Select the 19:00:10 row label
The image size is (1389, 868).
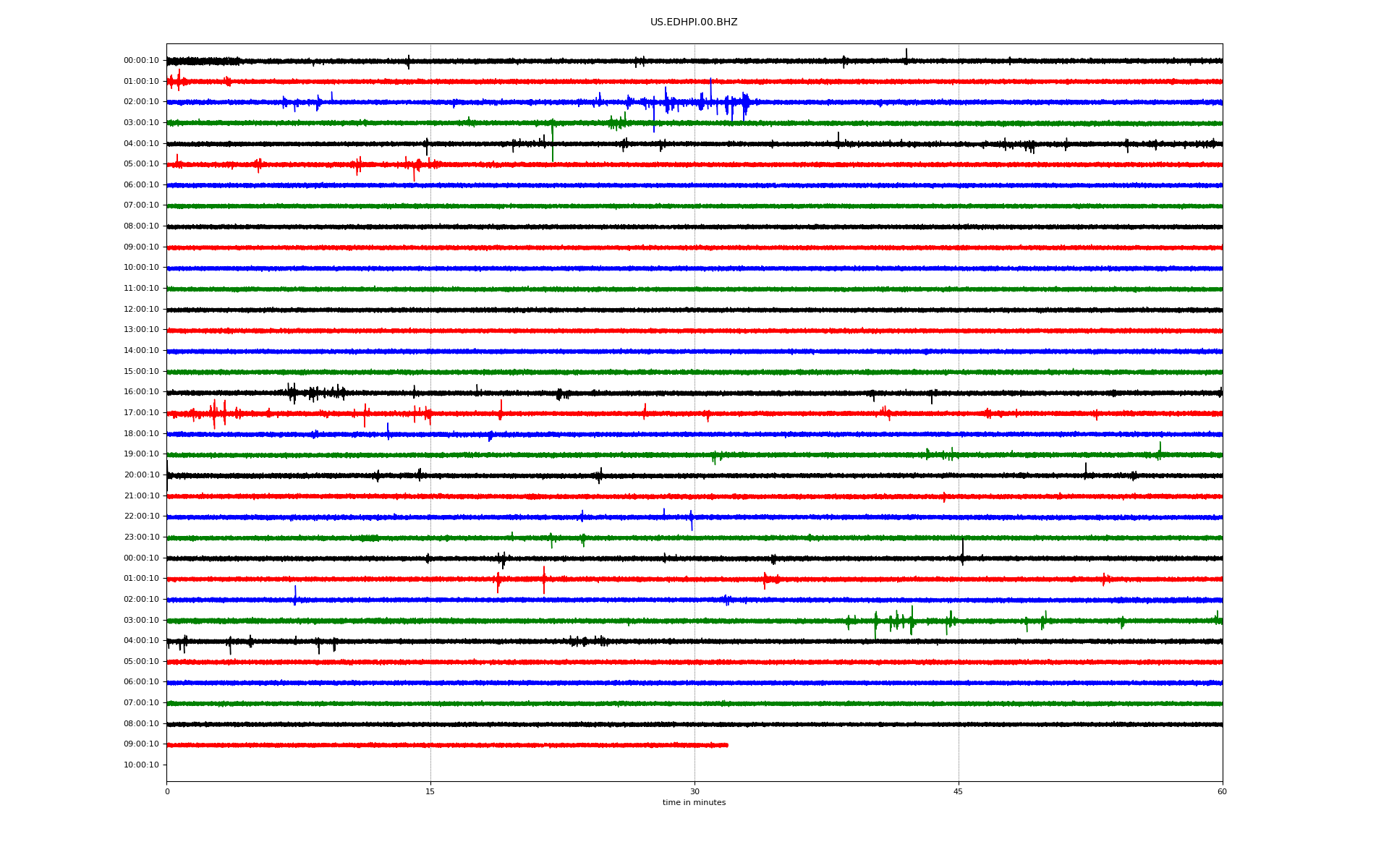coord(141,454)
